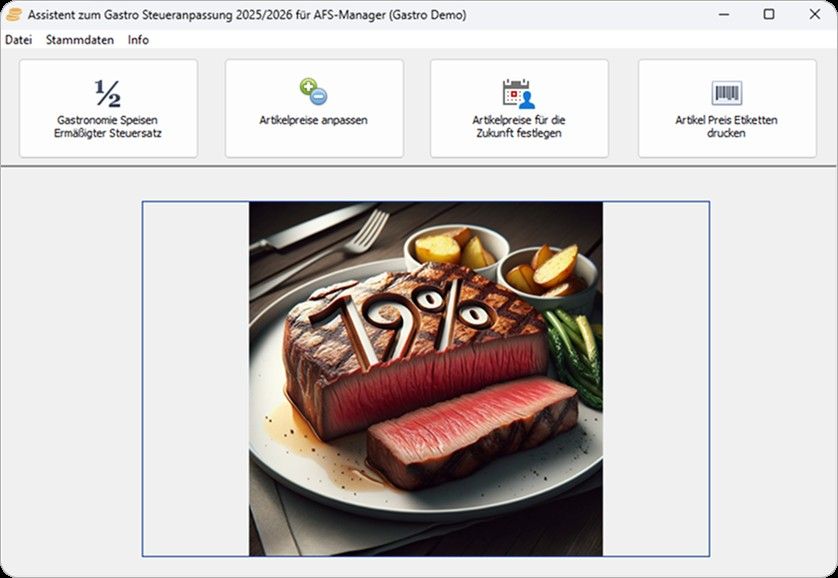Click the AFS app icon in title bar
Image resolution: width=838 pixels, height=578 pixels.
point(14,15)
